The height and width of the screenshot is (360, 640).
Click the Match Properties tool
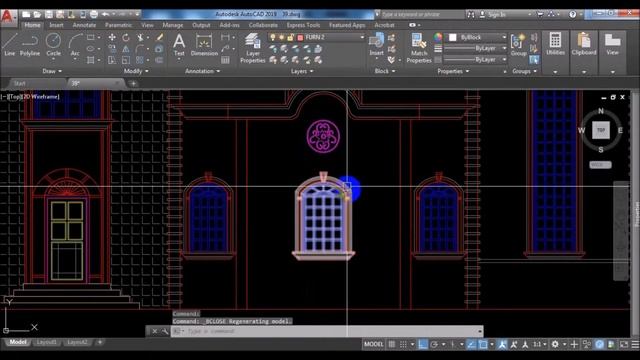tap(419, 48)
